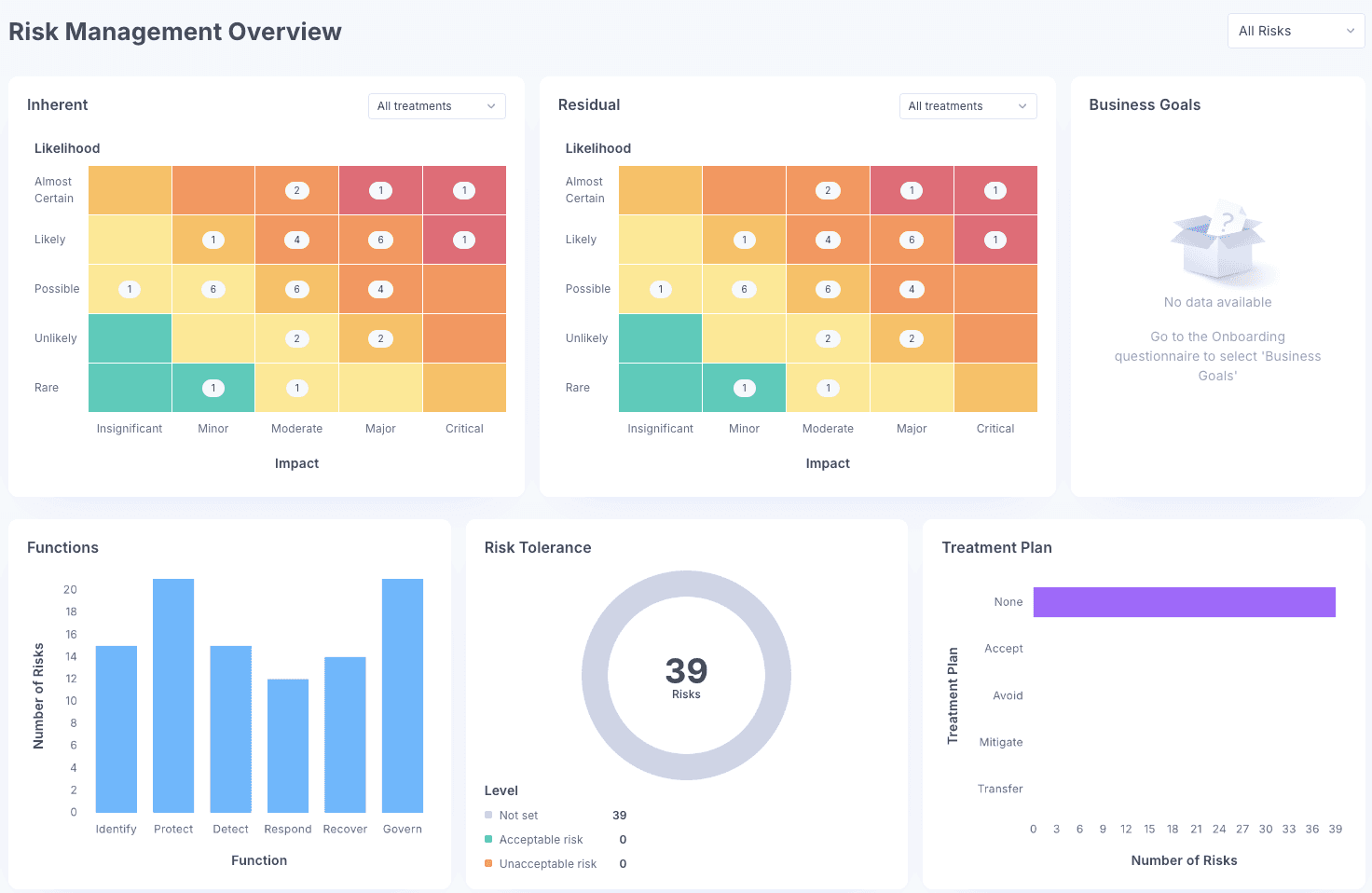Image resolution: width=1372 pixels, height=893 pixels.
Task: Click the chevron on the All Risks selector
Action: 1351,30
